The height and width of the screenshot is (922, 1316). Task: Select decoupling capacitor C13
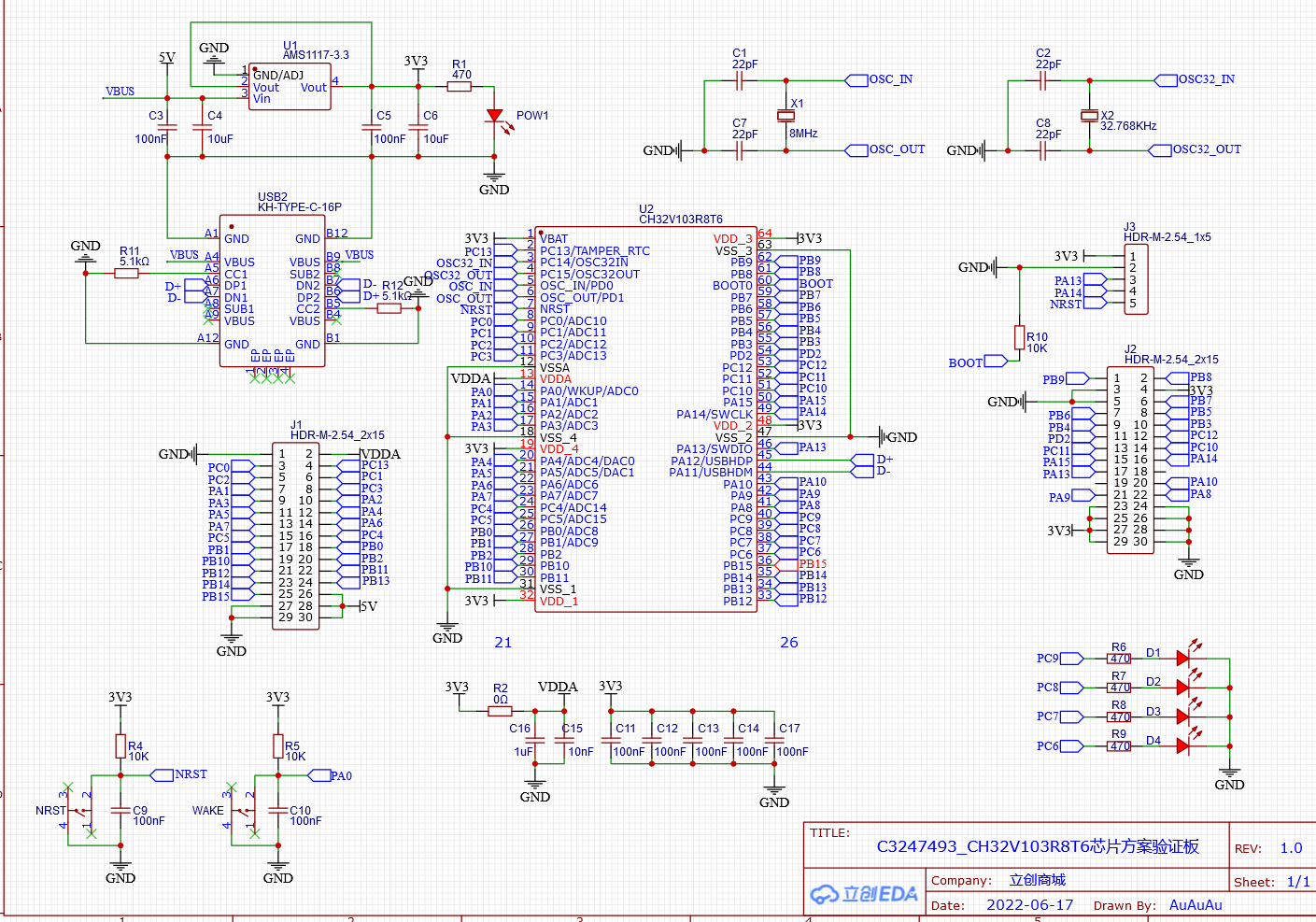pos(693,741)
